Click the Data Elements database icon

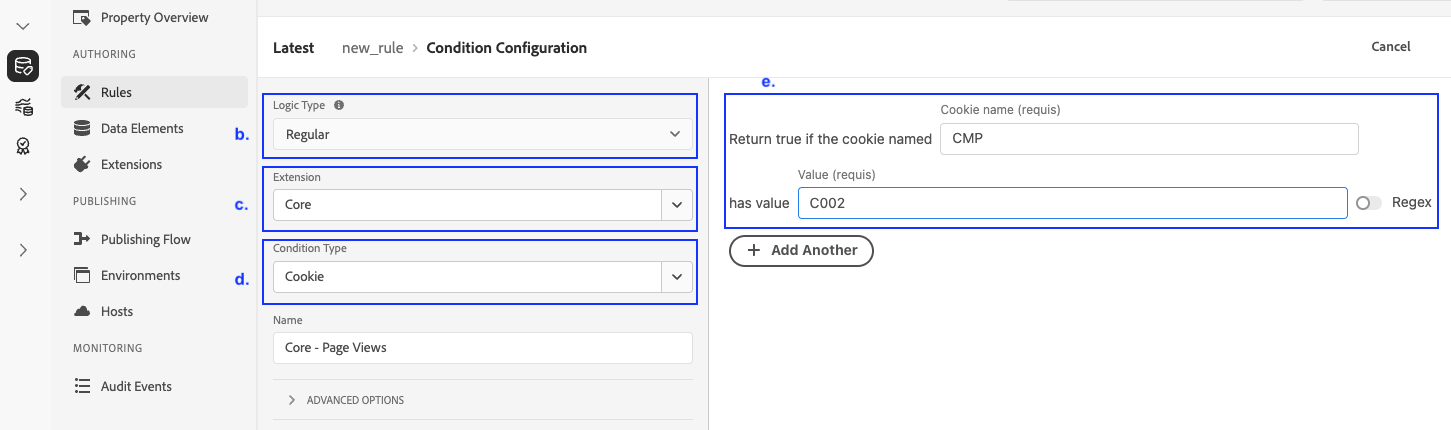click(82, 128)
